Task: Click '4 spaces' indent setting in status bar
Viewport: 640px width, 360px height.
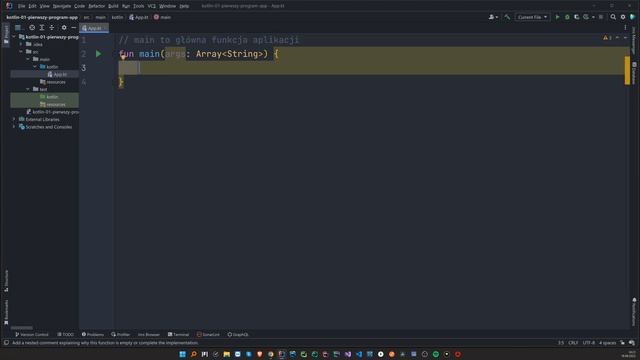Action: pyautogui.click(x=607, y=343)
